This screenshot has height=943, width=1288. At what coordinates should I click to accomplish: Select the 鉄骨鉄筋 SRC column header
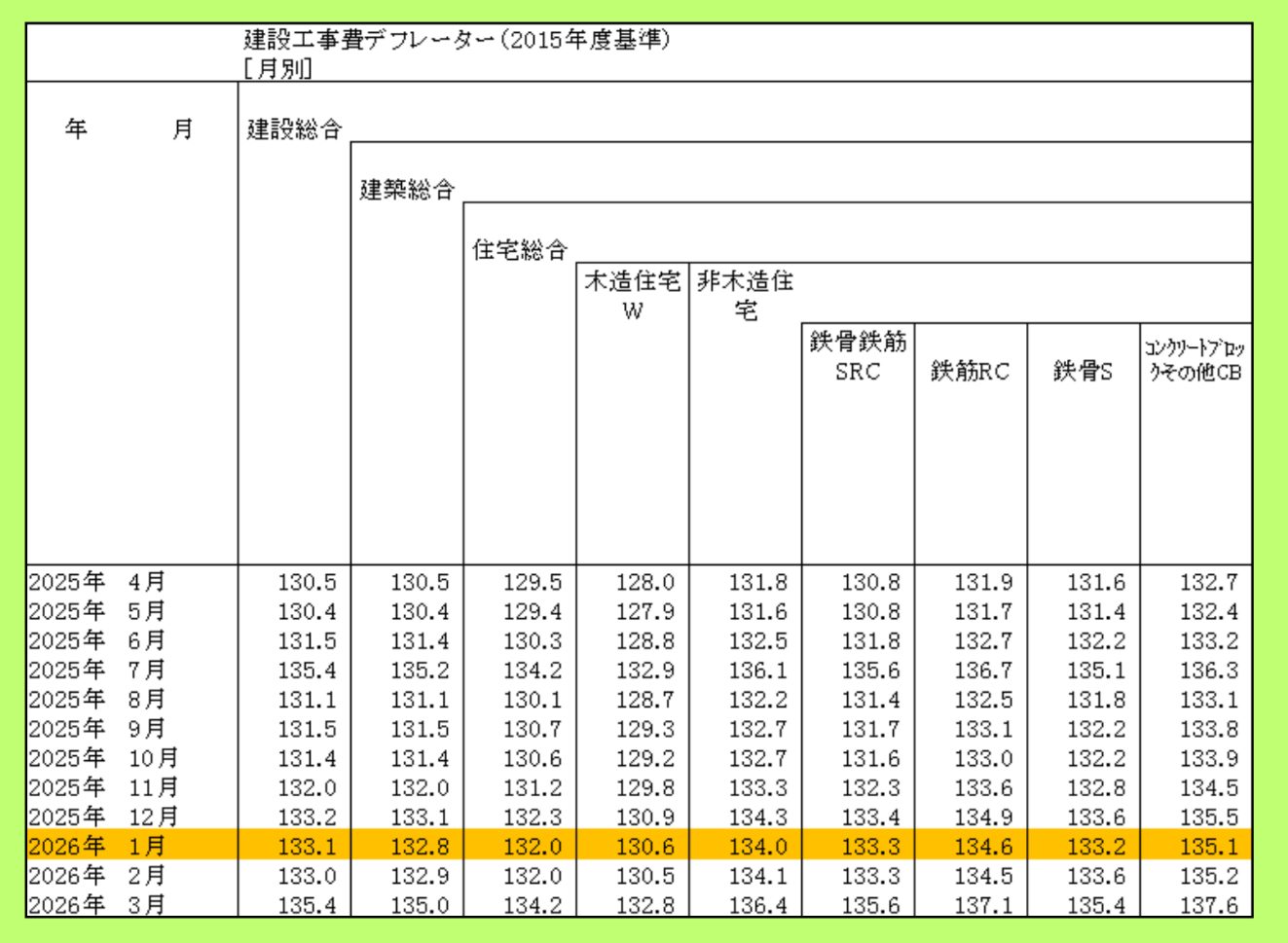tap(858, 356)
